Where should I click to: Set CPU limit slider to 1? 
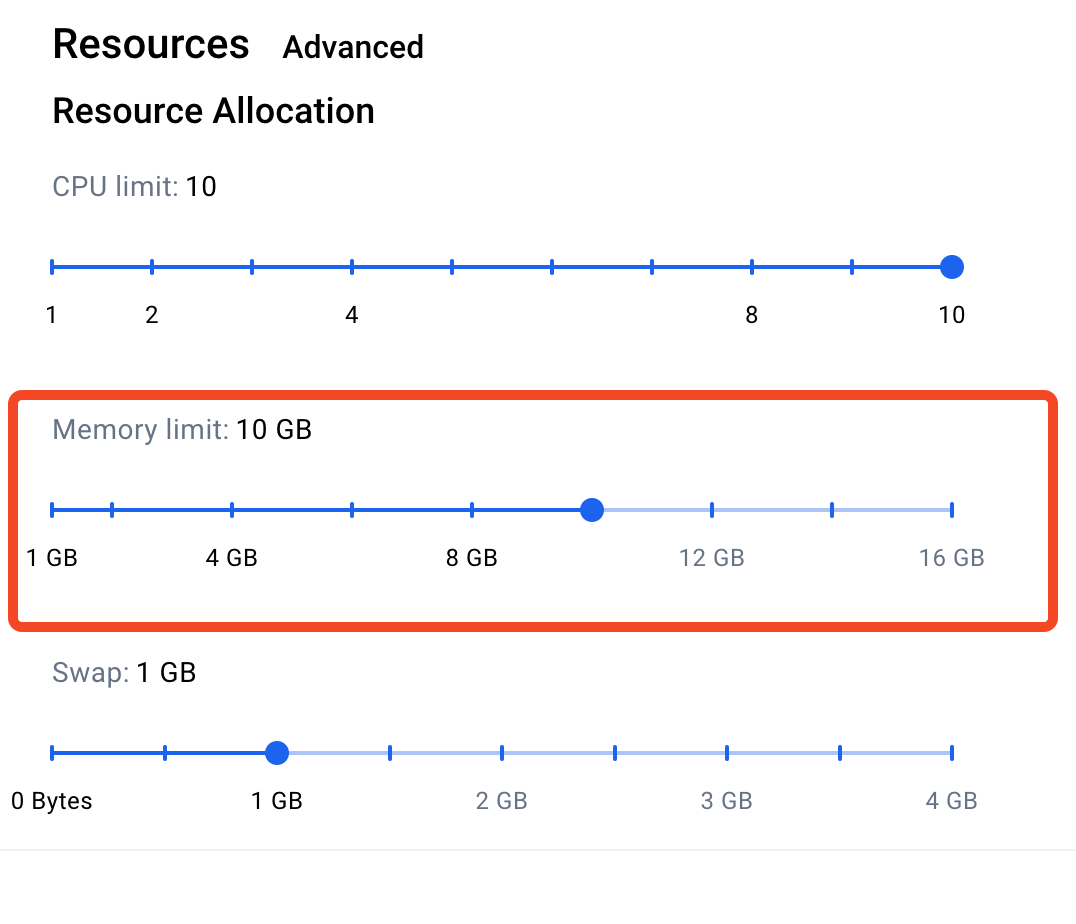click(52, 267)
